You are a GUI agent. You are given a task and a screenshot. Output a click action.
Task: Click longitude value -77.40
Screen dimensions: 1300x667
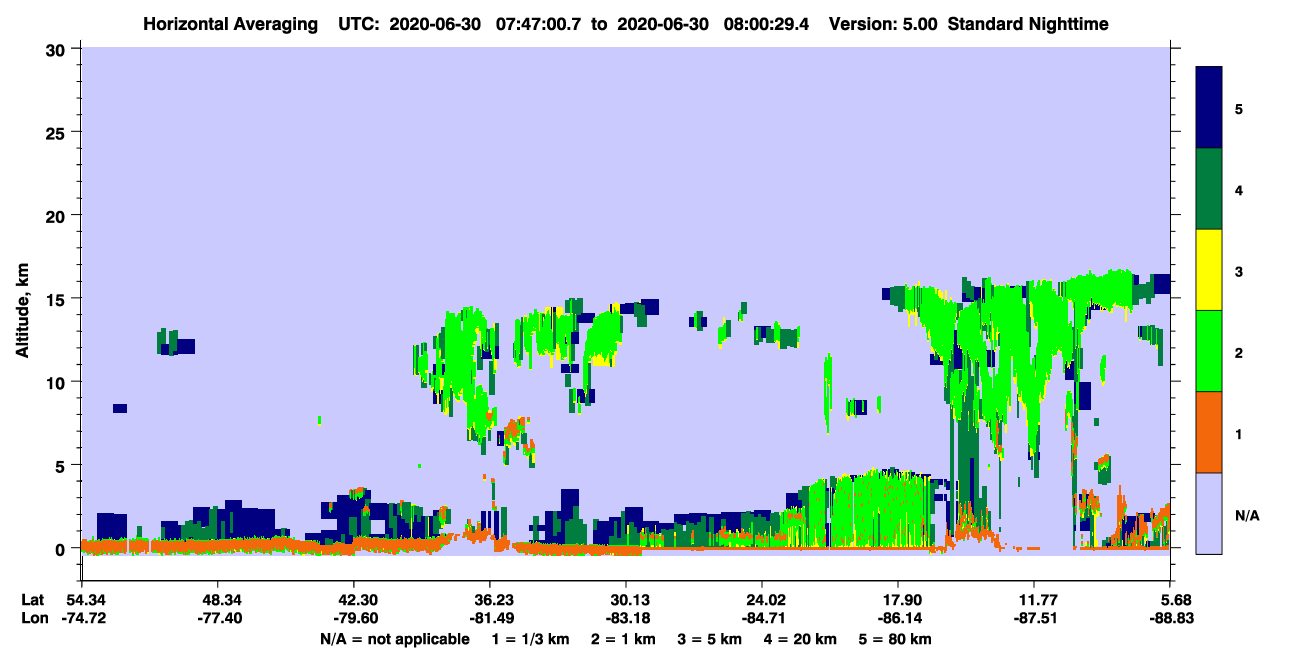(x=218, y=619)
